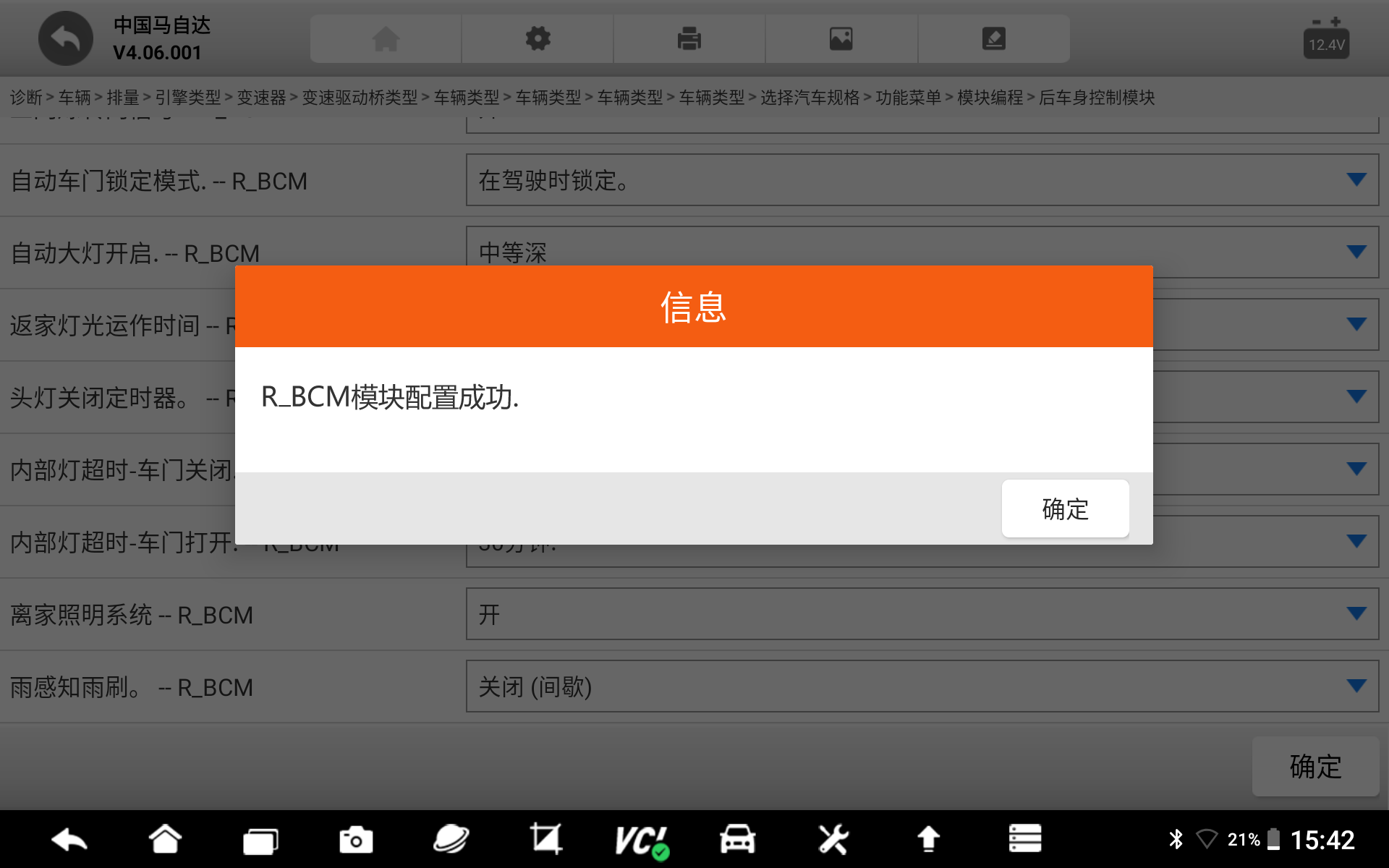Screen dimensions: 1389x868
Task: Click the printer icon
Action: [x=689, y=38]
